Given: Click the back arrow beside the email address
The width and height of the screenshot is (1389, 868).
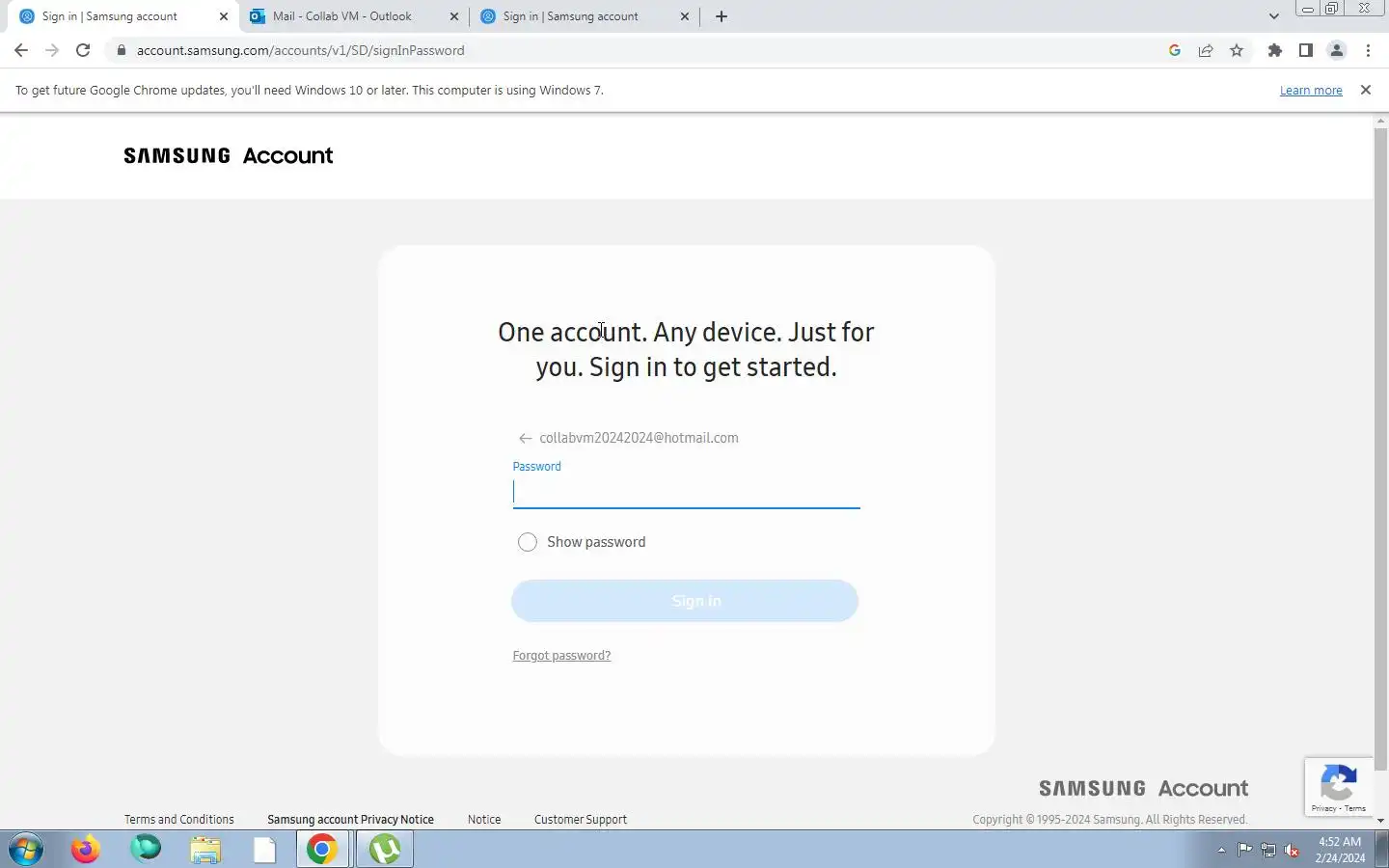Looking at the screenshot, I should pos(525,438).
